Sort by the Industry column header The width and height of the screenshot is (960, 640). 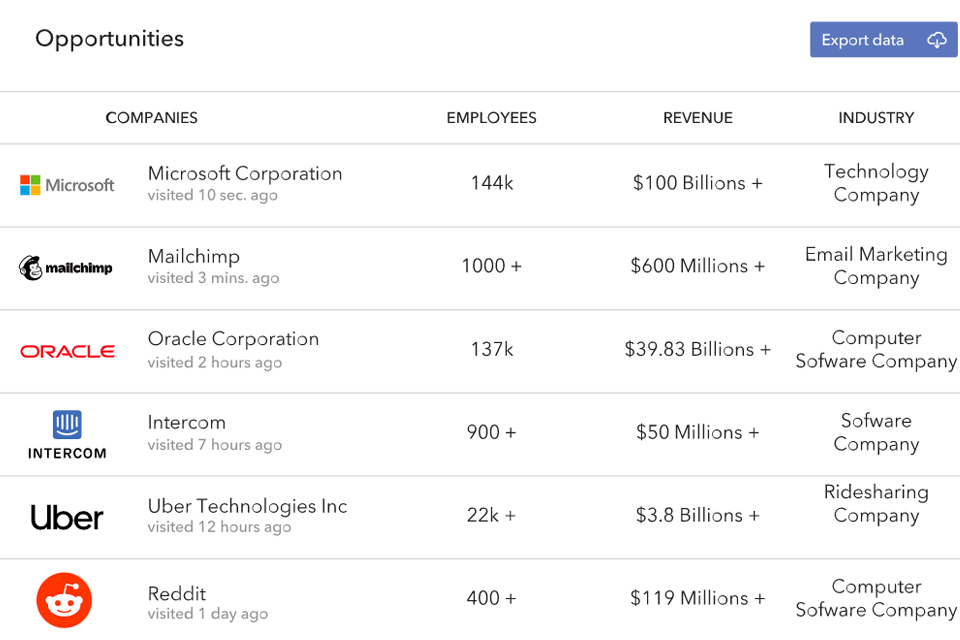876,118
